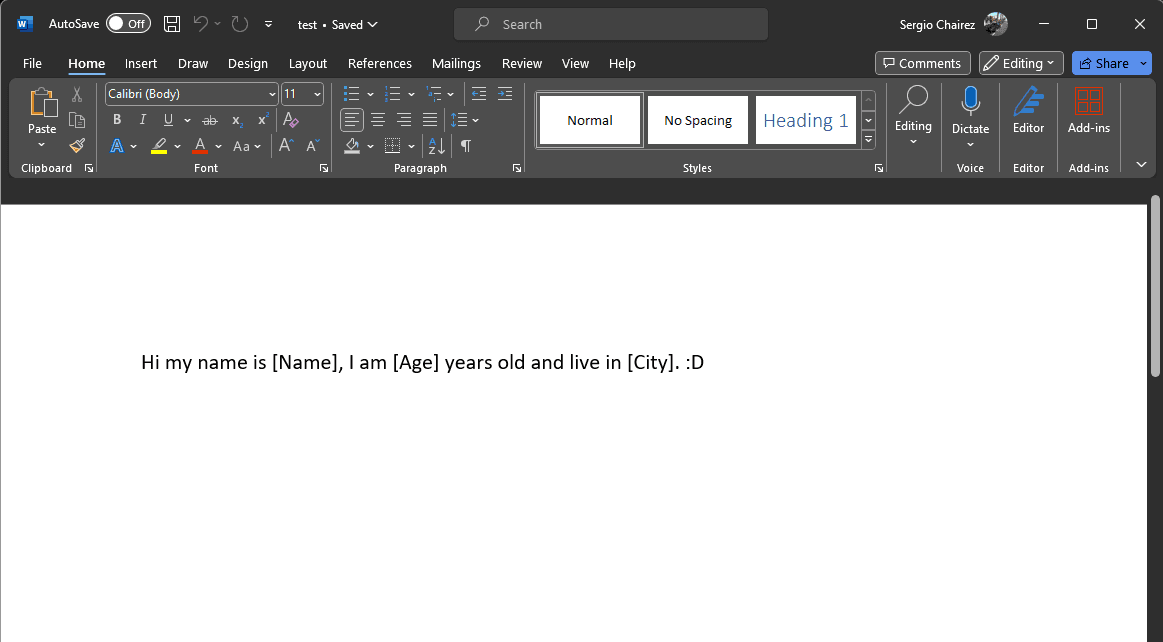
Task: Open the Add-ins pane
Action: 1088,110
